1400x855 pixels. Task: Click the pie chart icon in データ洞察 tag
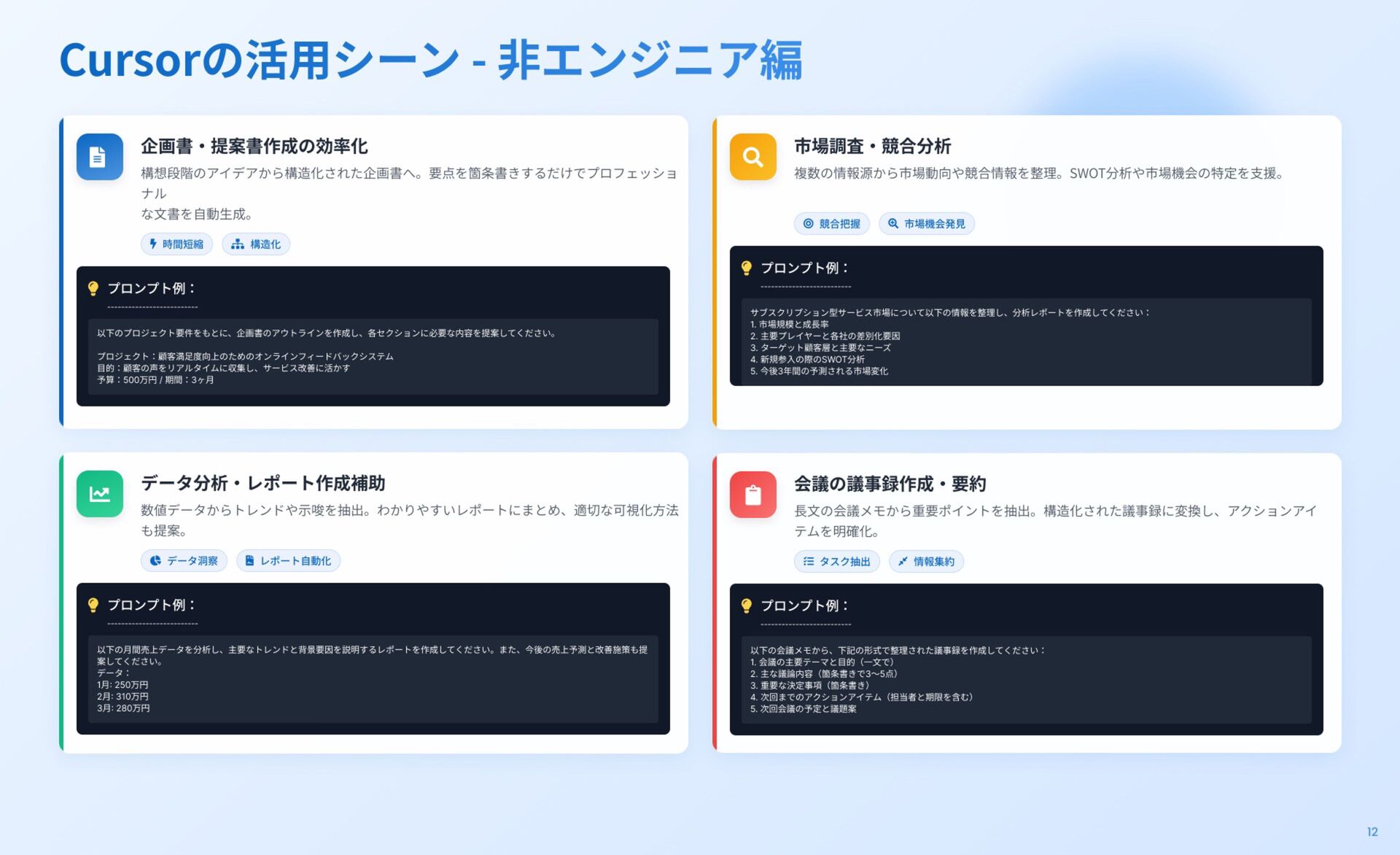click(155, 561)
